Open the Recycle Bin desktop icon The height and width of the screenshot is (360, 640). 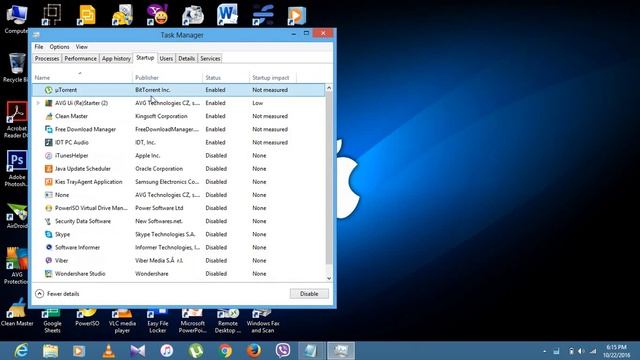click(16, 68)
